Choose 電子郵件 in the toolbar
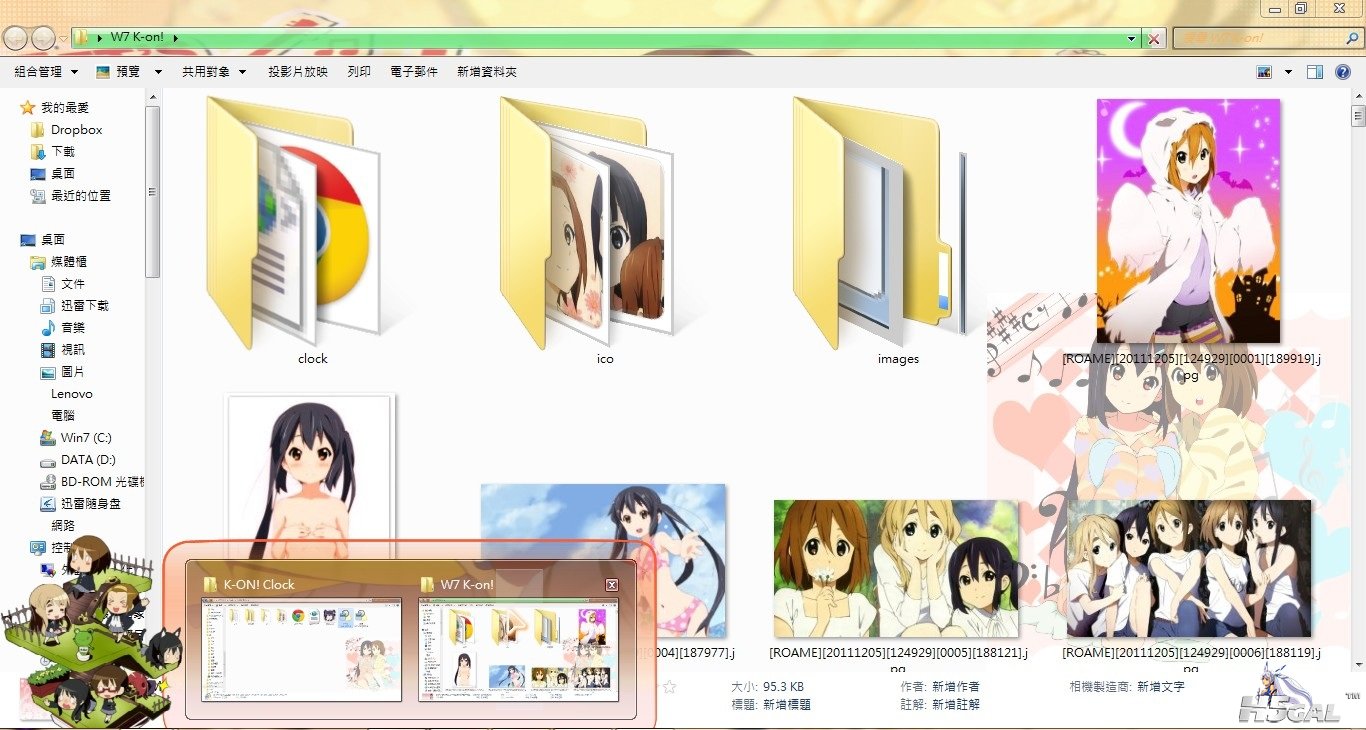Image resolution: width=1366 pixels, height=730 pixels. click(414, 72)
